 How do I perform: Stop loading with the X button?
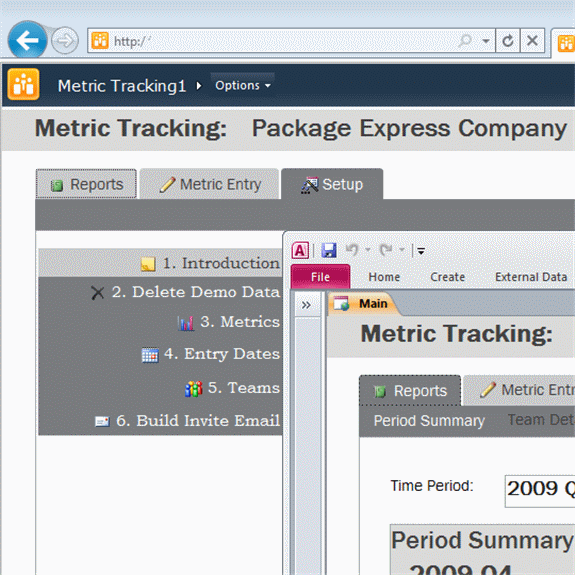[532, 40]
